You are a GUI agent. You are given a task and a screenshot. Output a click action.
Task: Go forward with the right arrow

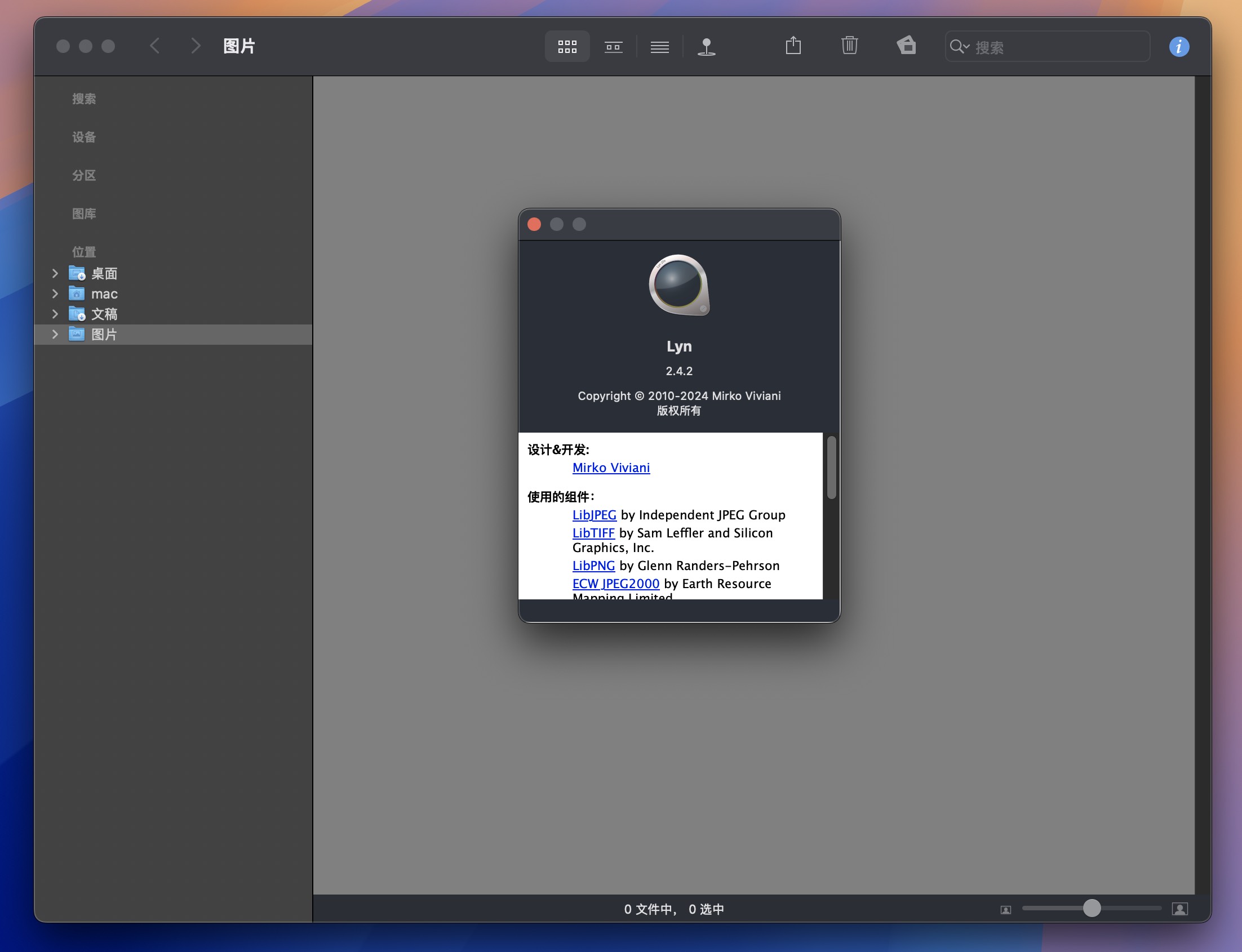[x=196, y=46]
